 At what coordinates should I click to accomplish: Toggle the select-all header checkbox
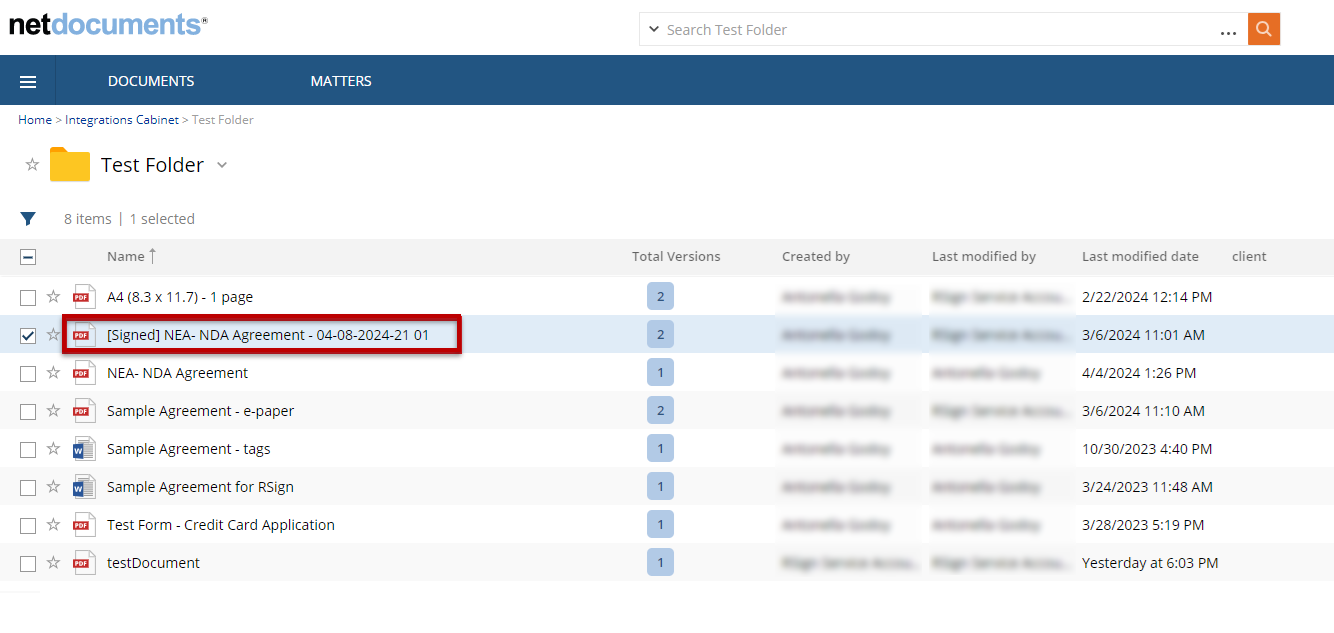point(28,257)
